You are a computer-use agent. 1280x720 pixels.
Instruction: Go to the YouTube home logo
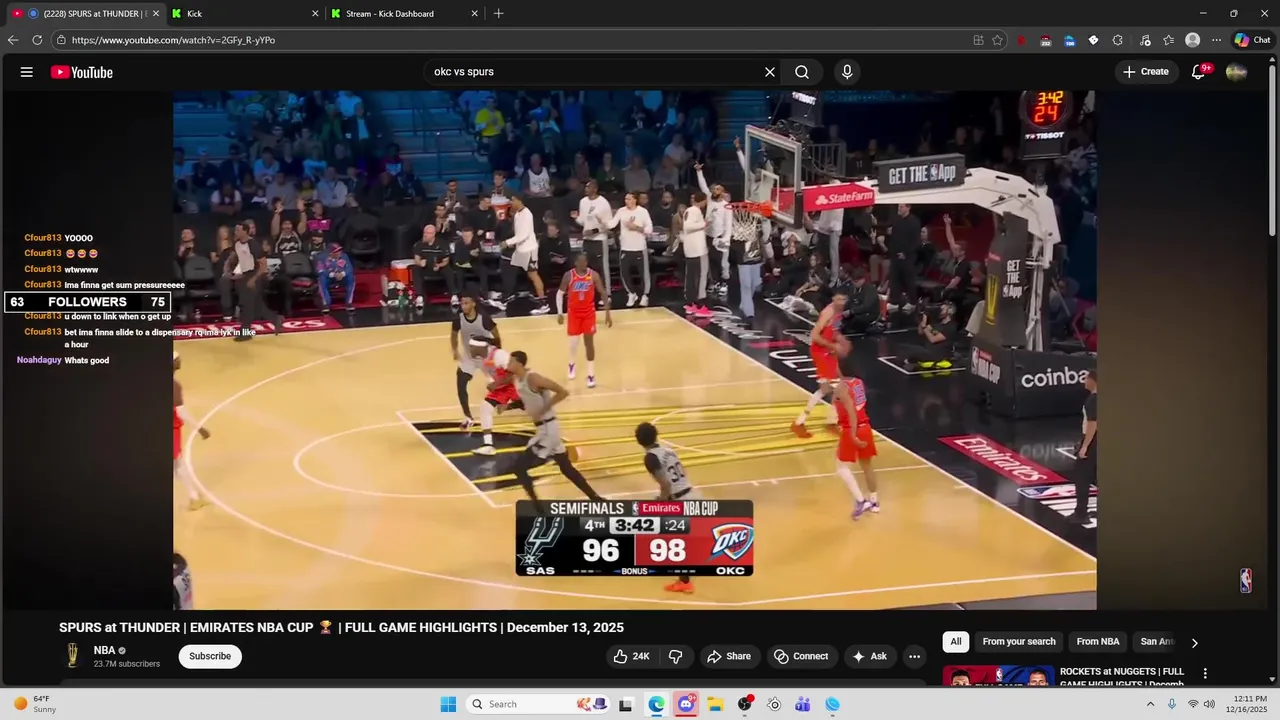click(x=82, y=72)
